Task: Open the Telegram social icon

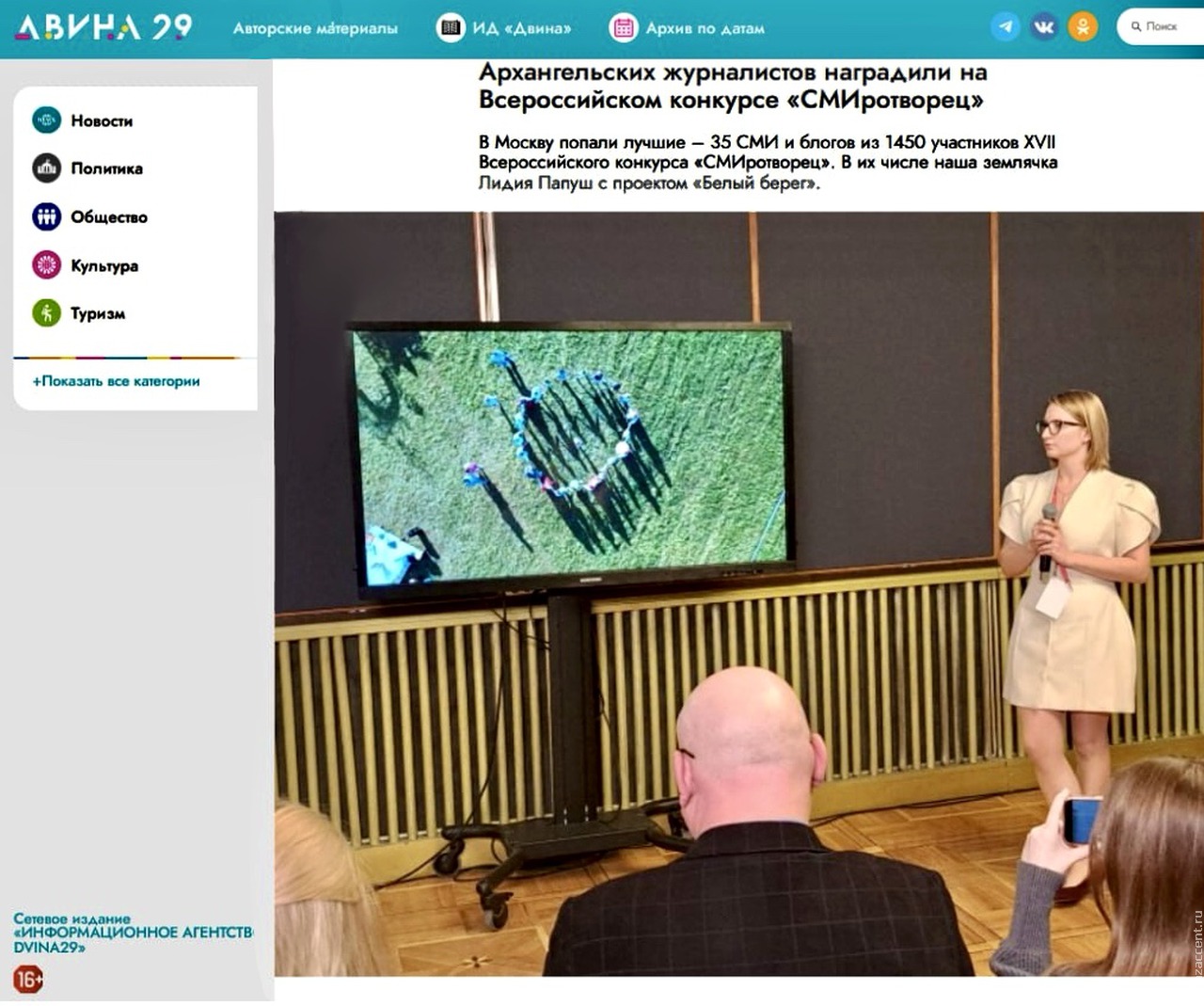Action: [1006, 27]
